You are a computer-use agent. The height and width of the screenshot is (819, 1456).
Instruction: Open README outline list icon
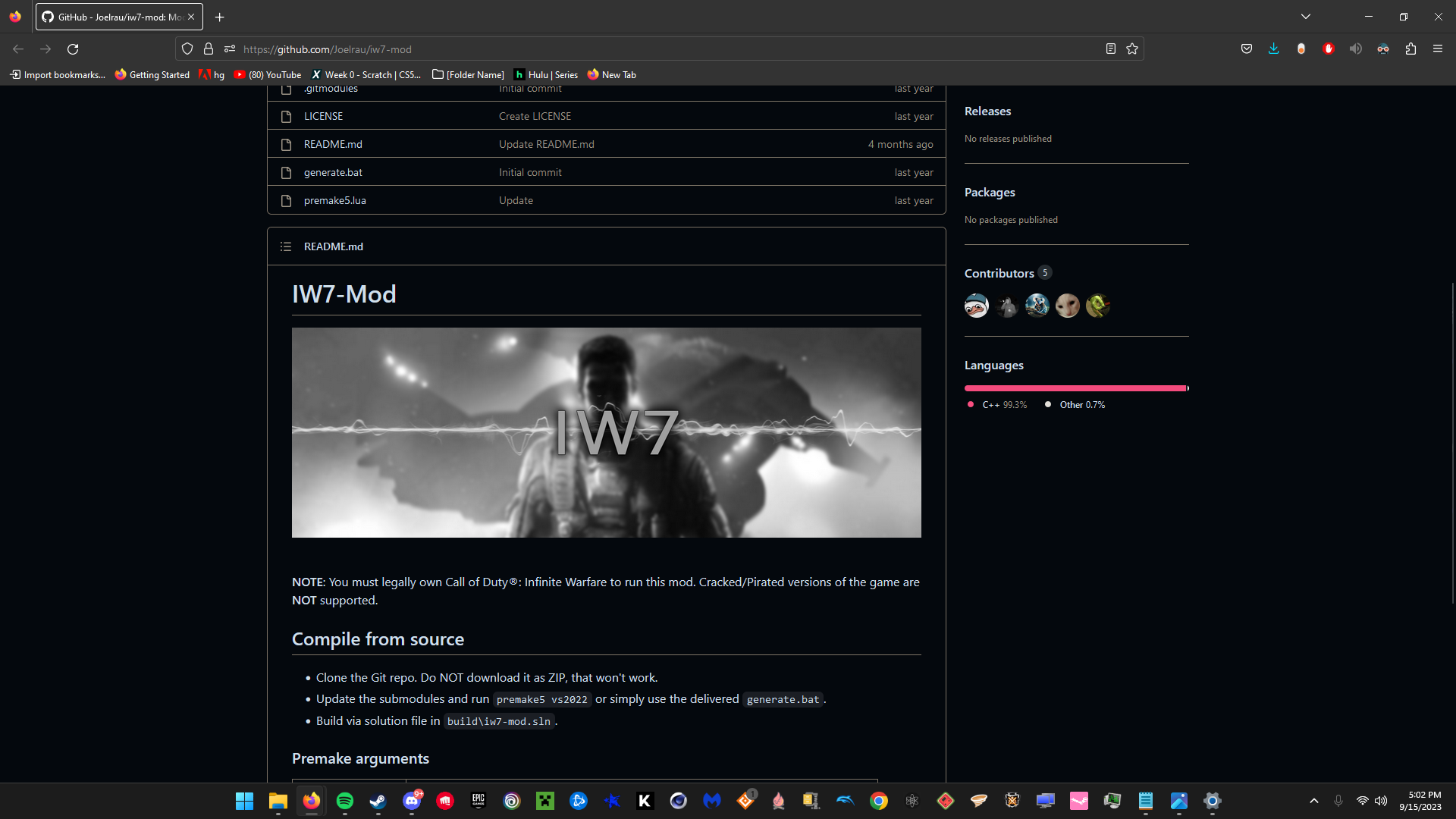pos(286,246)
